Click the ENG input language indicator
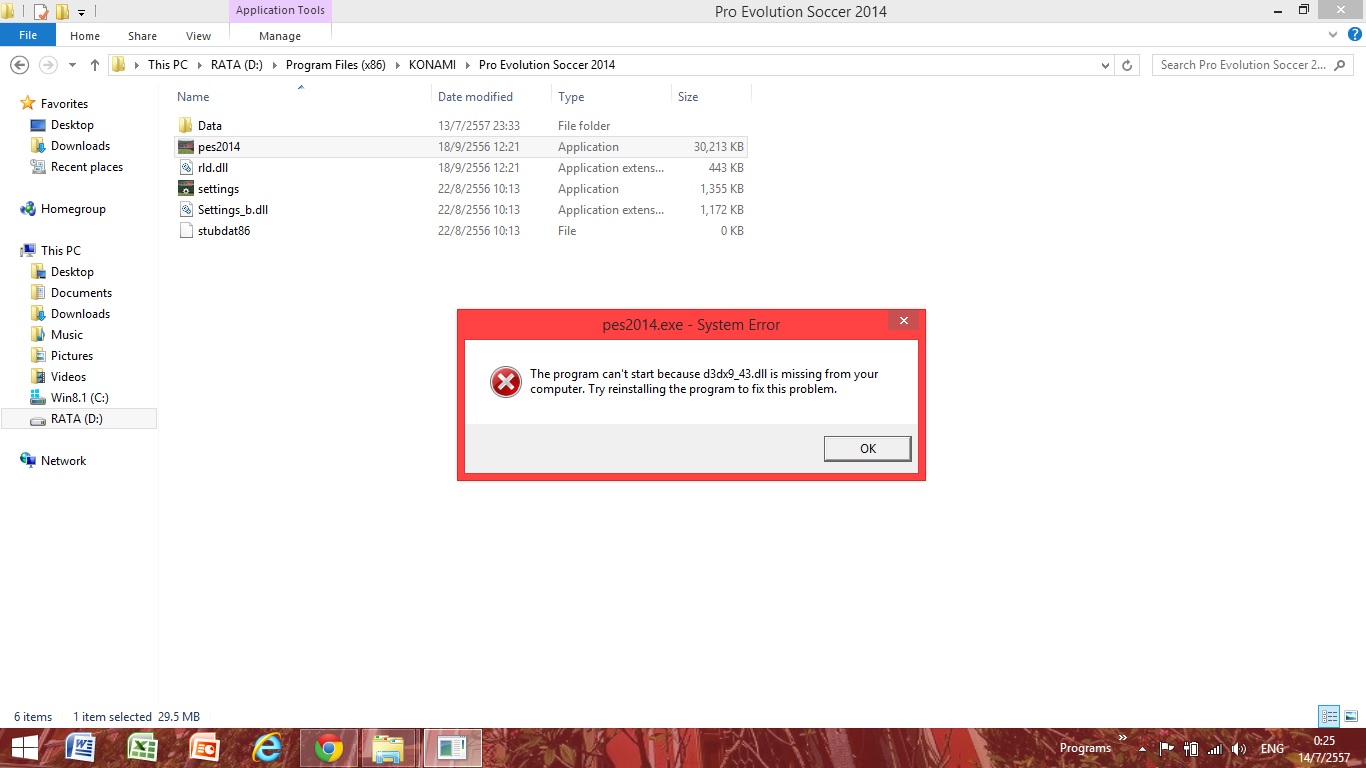This screenshot has width=1366, height=768. (x=1272, y=748)
